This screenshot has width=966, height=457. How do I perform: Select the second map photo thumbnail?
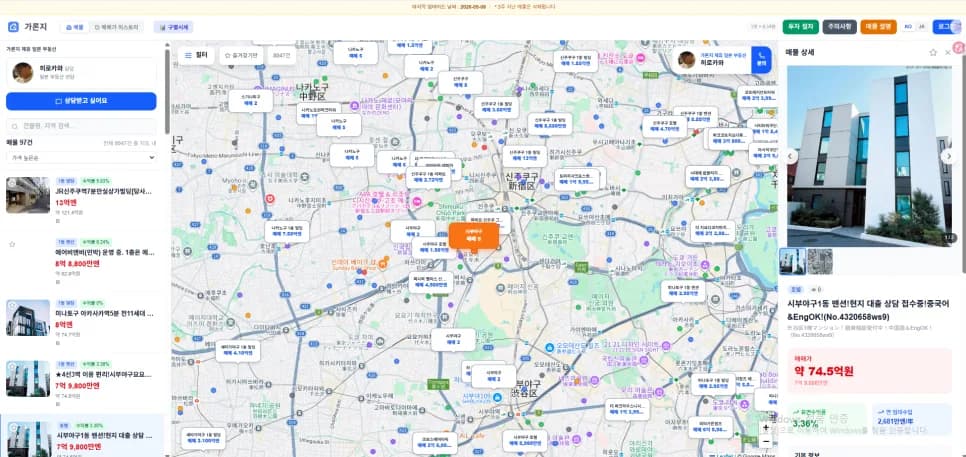[x=820, y=261]
